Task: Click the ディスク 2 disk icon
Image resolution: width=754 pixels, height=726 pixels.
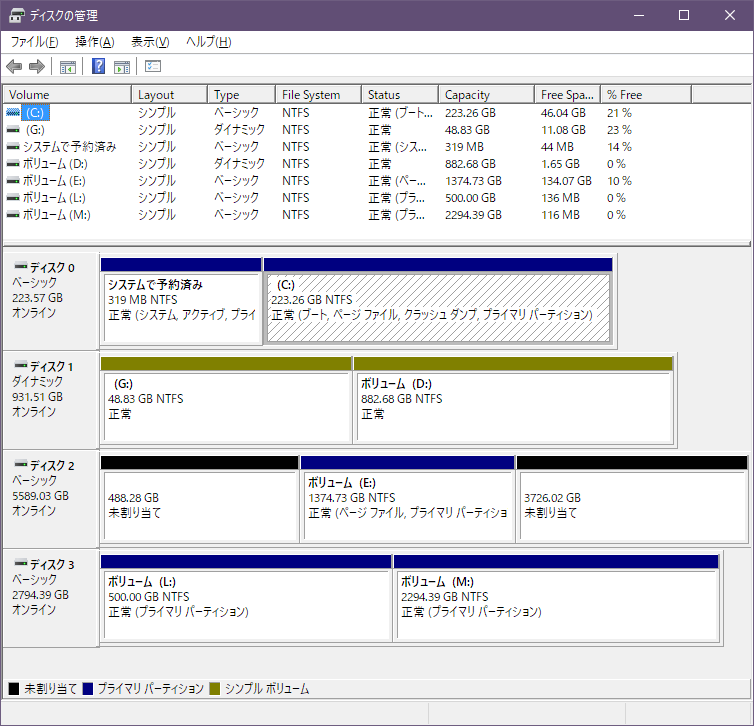Action: point(21,464)
